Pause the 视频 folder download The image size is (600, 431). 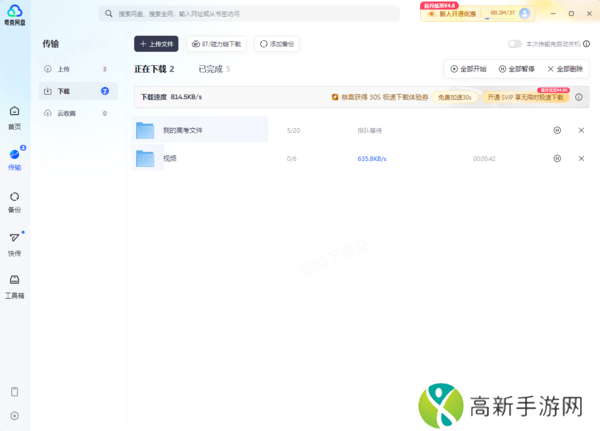coord(557,158)
